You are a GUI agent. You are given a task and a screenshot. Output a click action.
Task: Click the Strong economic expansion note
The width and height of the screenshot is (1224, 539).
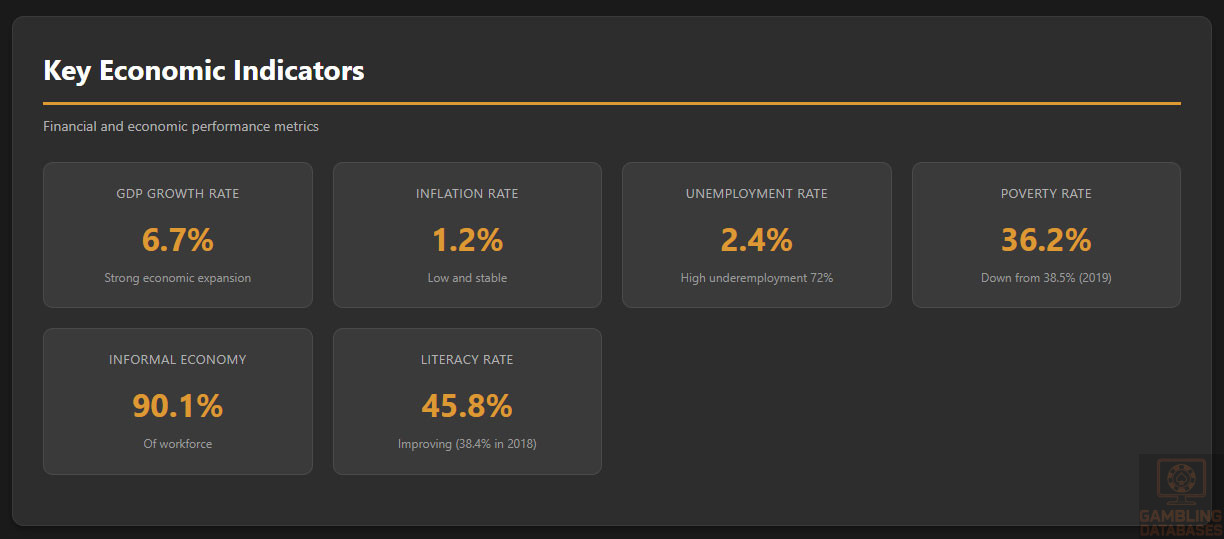click(x=178, y=278)
